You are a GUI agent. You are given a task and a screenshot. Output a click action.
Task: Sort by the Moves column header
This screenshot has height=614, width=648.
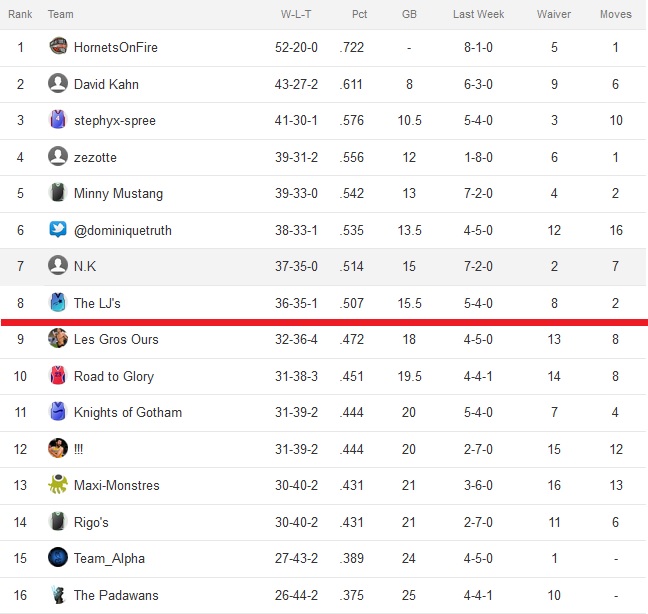(616, 14)
